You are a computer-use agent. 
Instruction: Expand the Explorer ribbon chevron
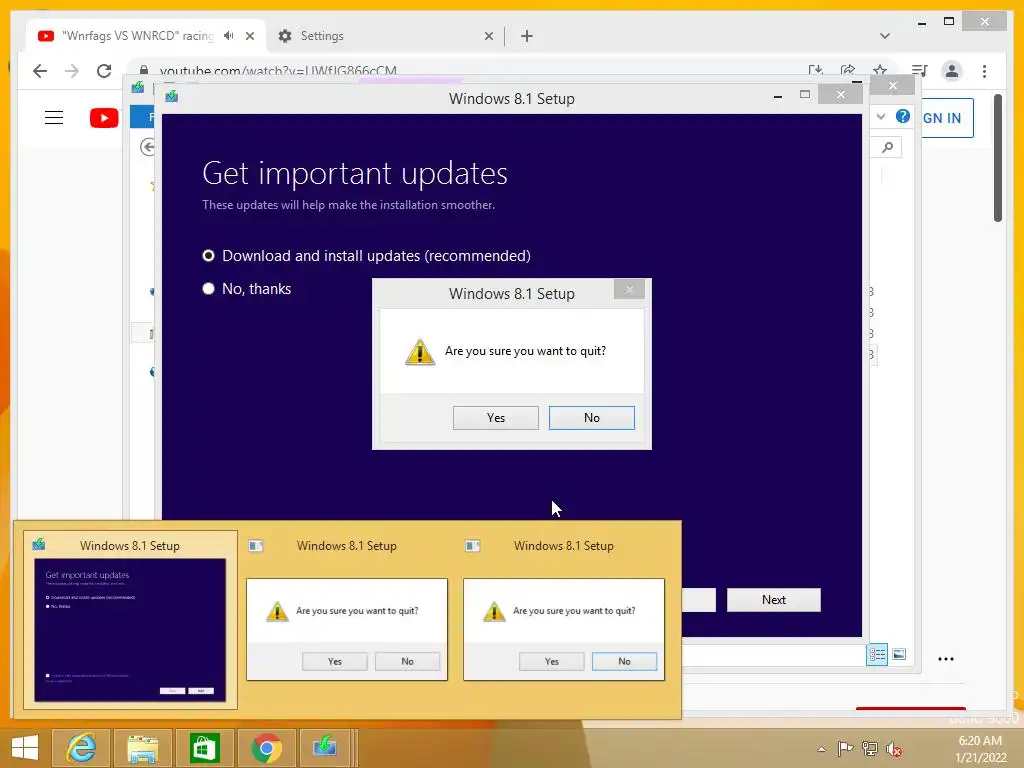tap(881, 116)
